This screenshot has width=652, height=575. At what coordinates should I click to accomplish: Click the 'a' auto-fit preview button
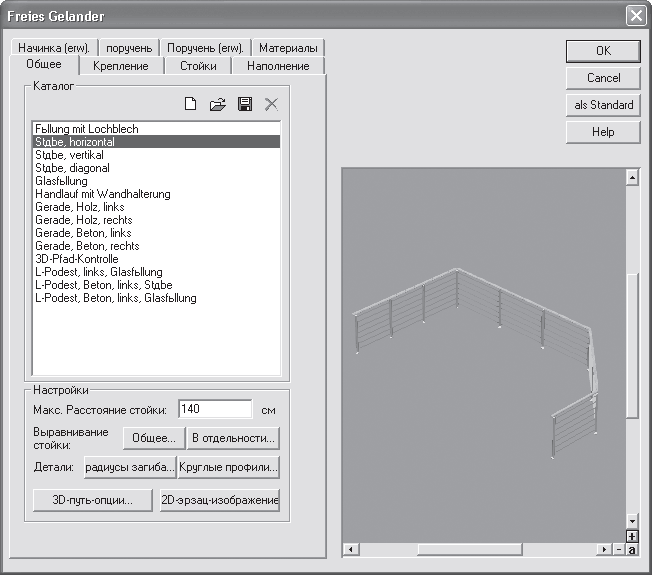[632, 549]
